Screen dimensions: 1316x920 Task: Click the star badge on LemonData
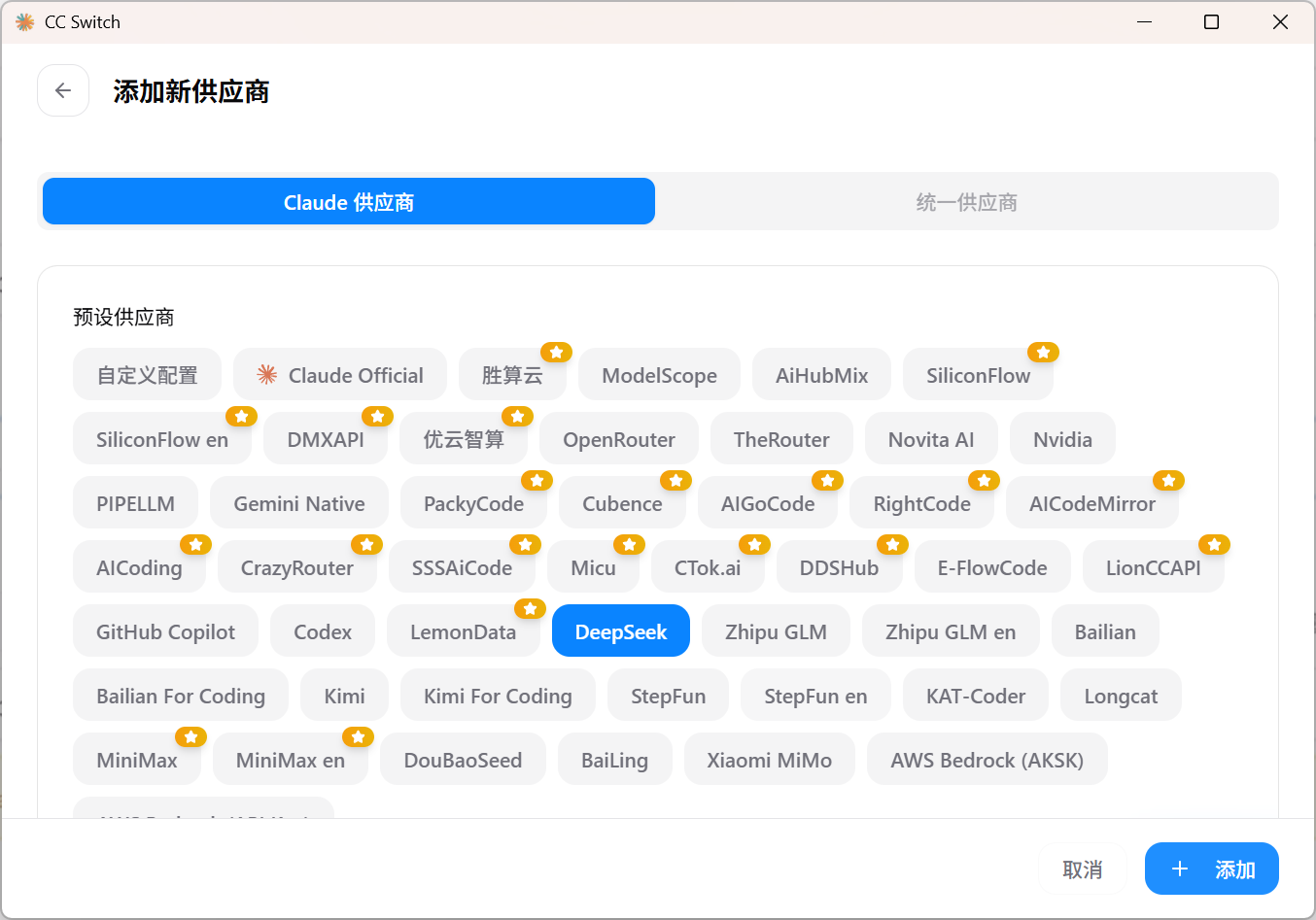(530, 608)
